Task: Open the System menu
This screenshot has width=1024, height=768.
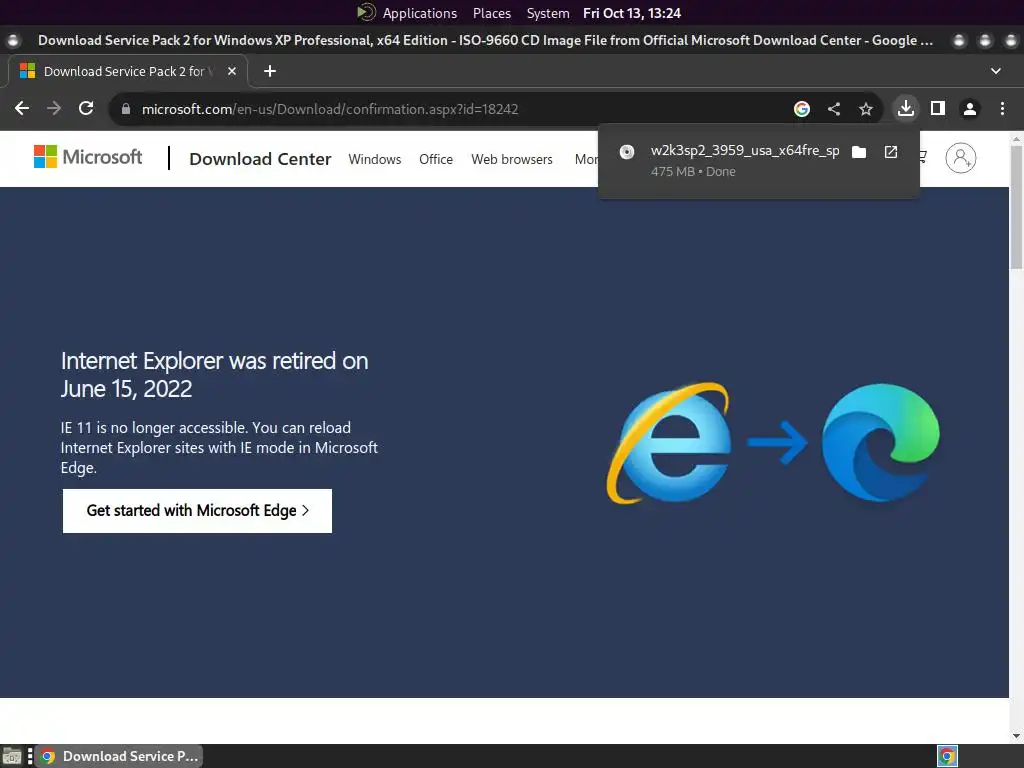Action: pos(548,13)
